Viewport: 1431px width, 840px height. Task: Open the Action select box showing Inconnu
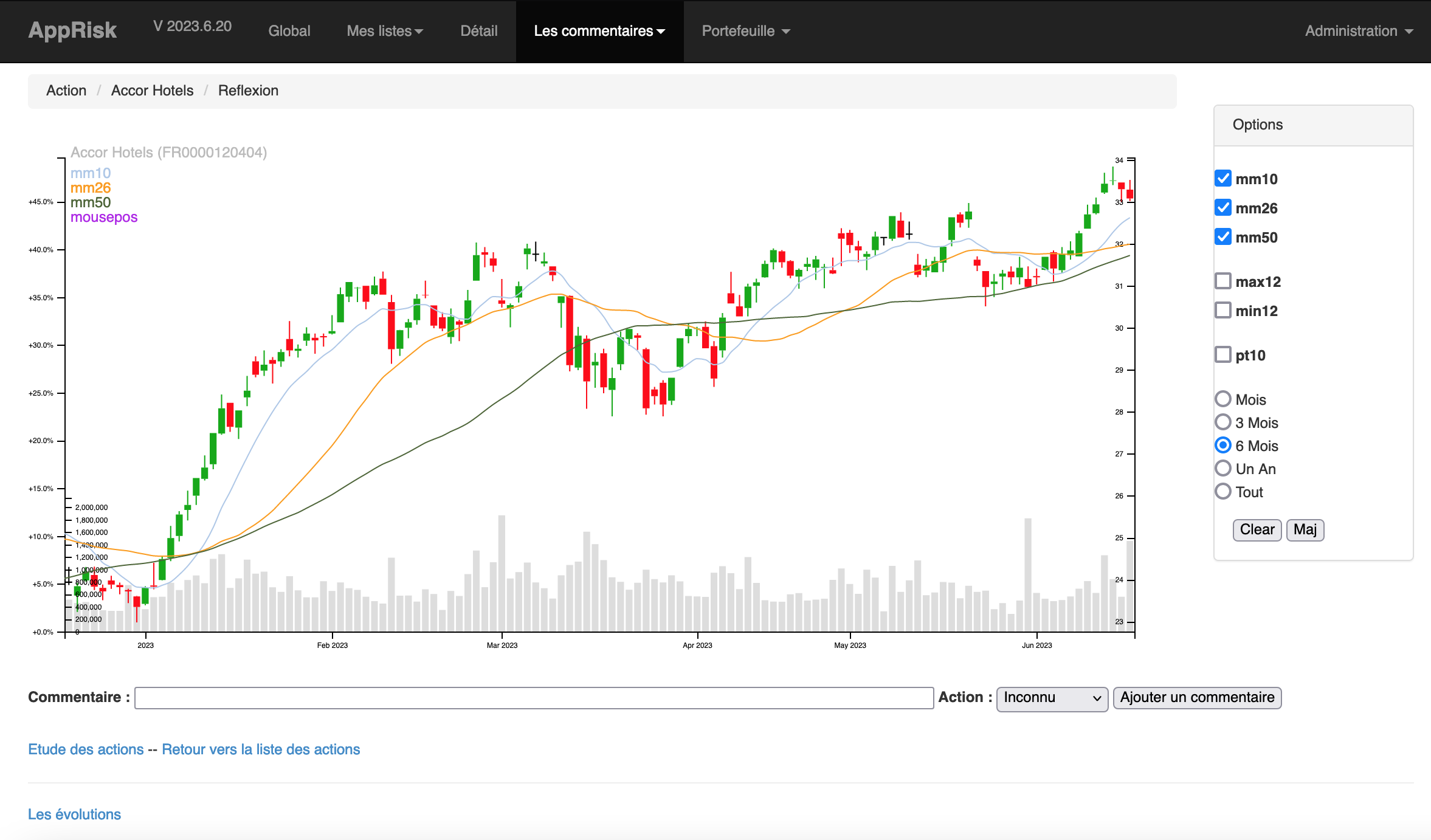point(1052,698)
